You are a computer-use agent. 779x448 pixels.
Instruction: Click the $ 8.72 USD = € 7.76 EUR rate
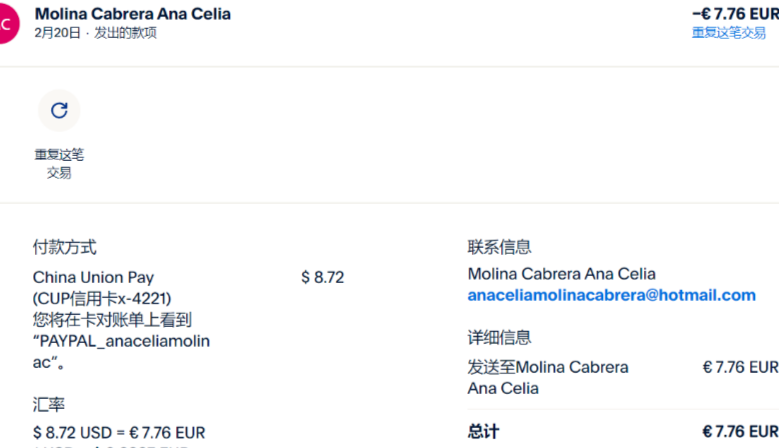[119, 432]
